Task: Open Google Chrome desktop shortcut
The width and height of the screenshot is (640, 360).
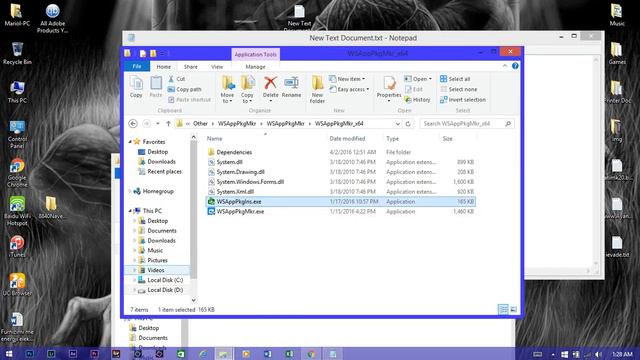Action: pos(17,173)
